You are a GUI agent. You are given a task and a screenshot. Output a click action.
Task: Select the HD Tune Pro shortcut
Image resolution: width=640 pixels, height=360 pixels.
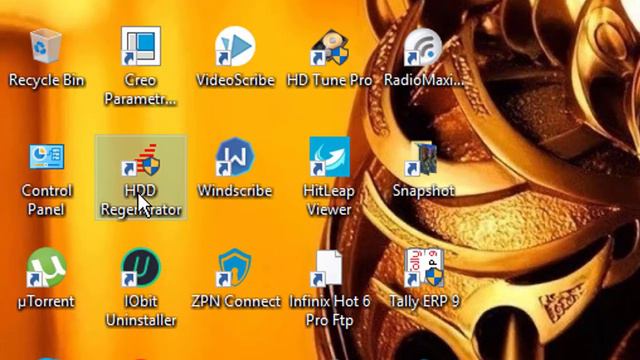(329, 47)
